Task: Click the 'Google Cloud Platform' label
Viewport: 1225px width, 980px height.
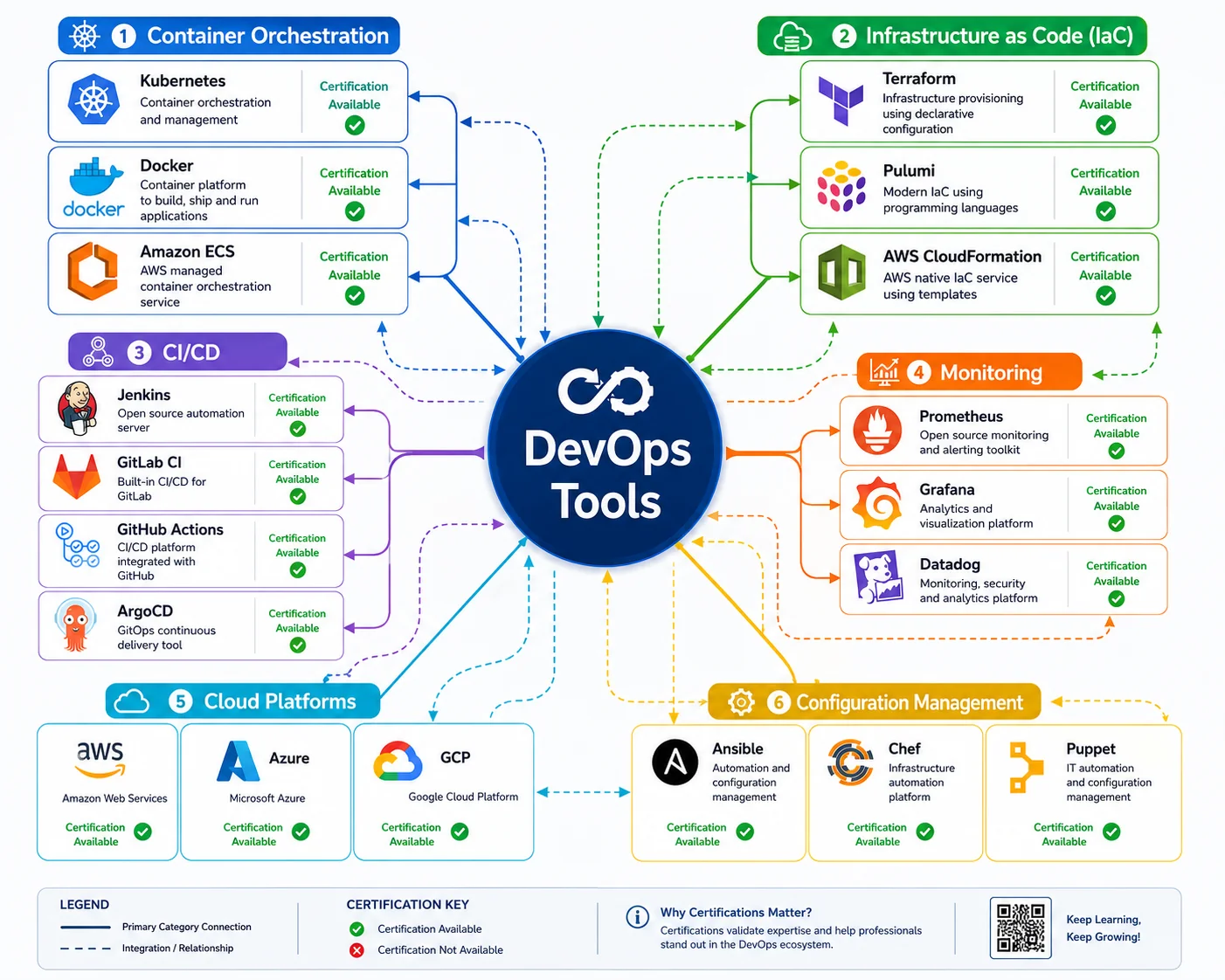Action: click(x=463, y=797)
